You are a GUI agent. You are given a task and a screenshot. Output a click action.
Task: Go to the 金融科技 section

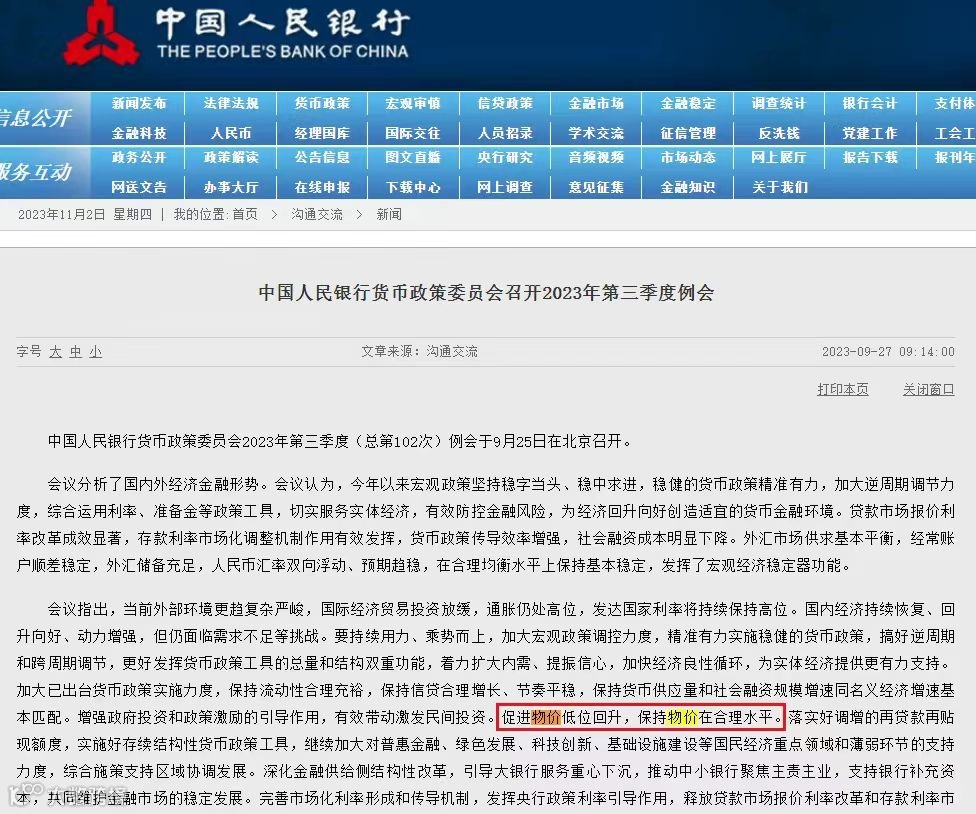coord(139,133)
